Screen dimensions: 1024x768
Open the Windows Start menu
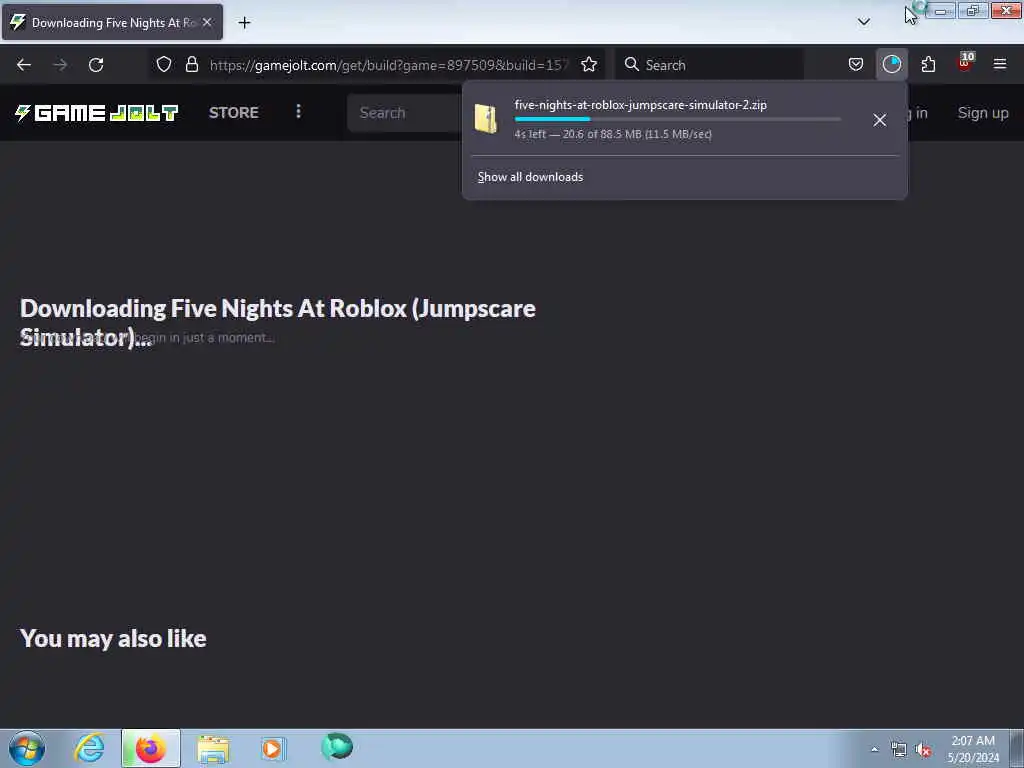27,748
